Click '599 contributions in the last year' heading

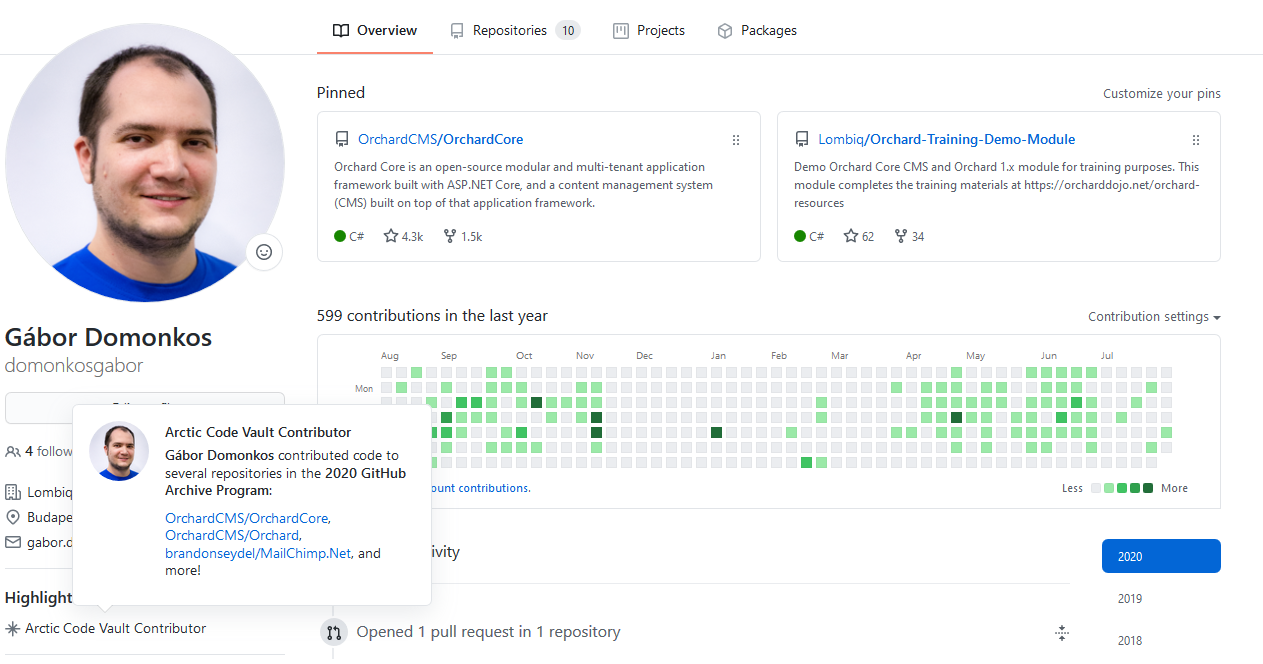[x=432, y=316]
